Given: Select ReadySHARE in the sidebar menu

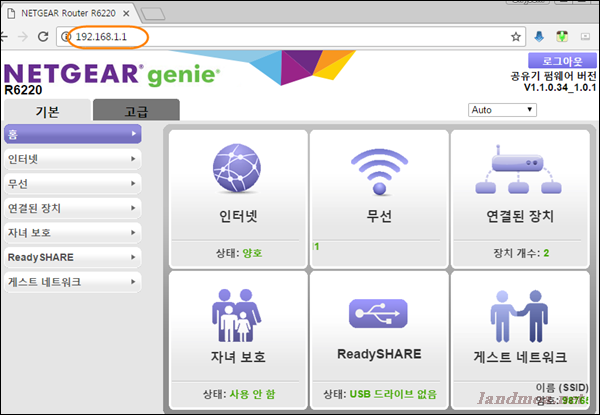Looking at the screenshot, I should tap(73, 257).
